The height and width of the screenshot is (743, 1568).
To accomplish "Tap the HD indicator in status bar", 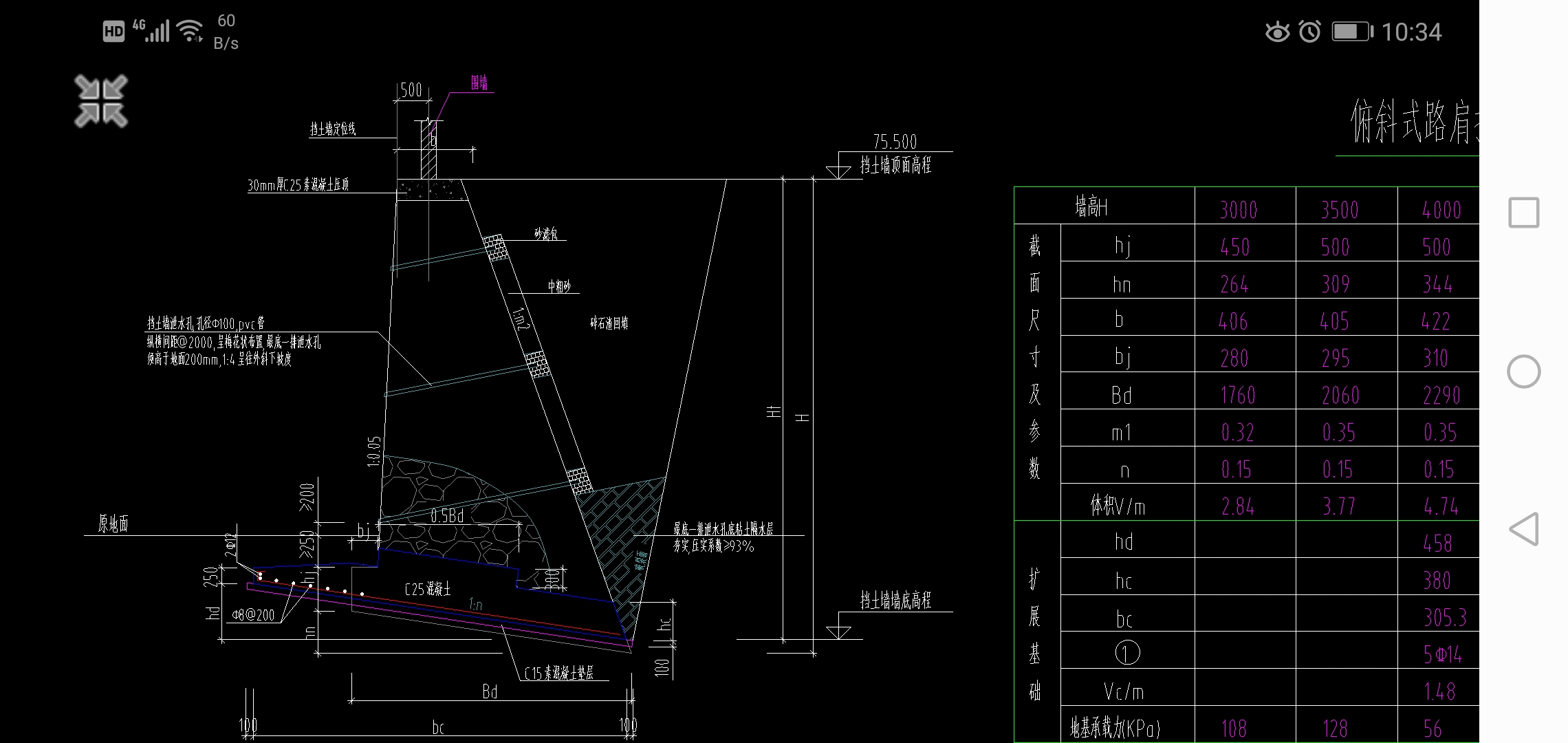I will point(113,32).
